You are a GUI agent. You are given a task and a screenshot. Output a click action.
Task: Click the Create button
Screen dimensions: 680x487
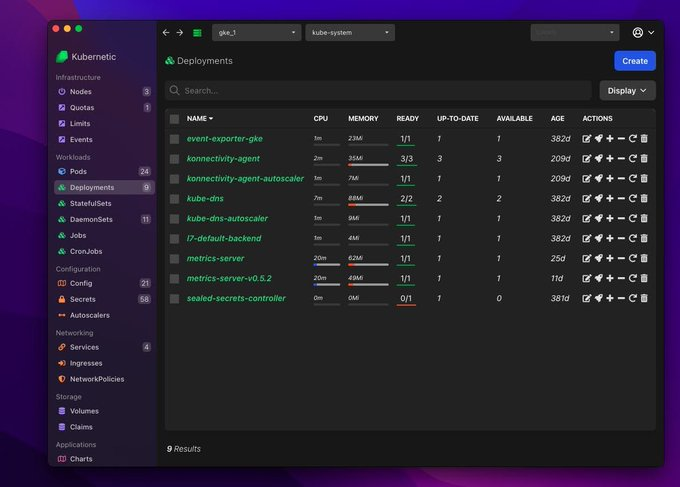(635, 61)
